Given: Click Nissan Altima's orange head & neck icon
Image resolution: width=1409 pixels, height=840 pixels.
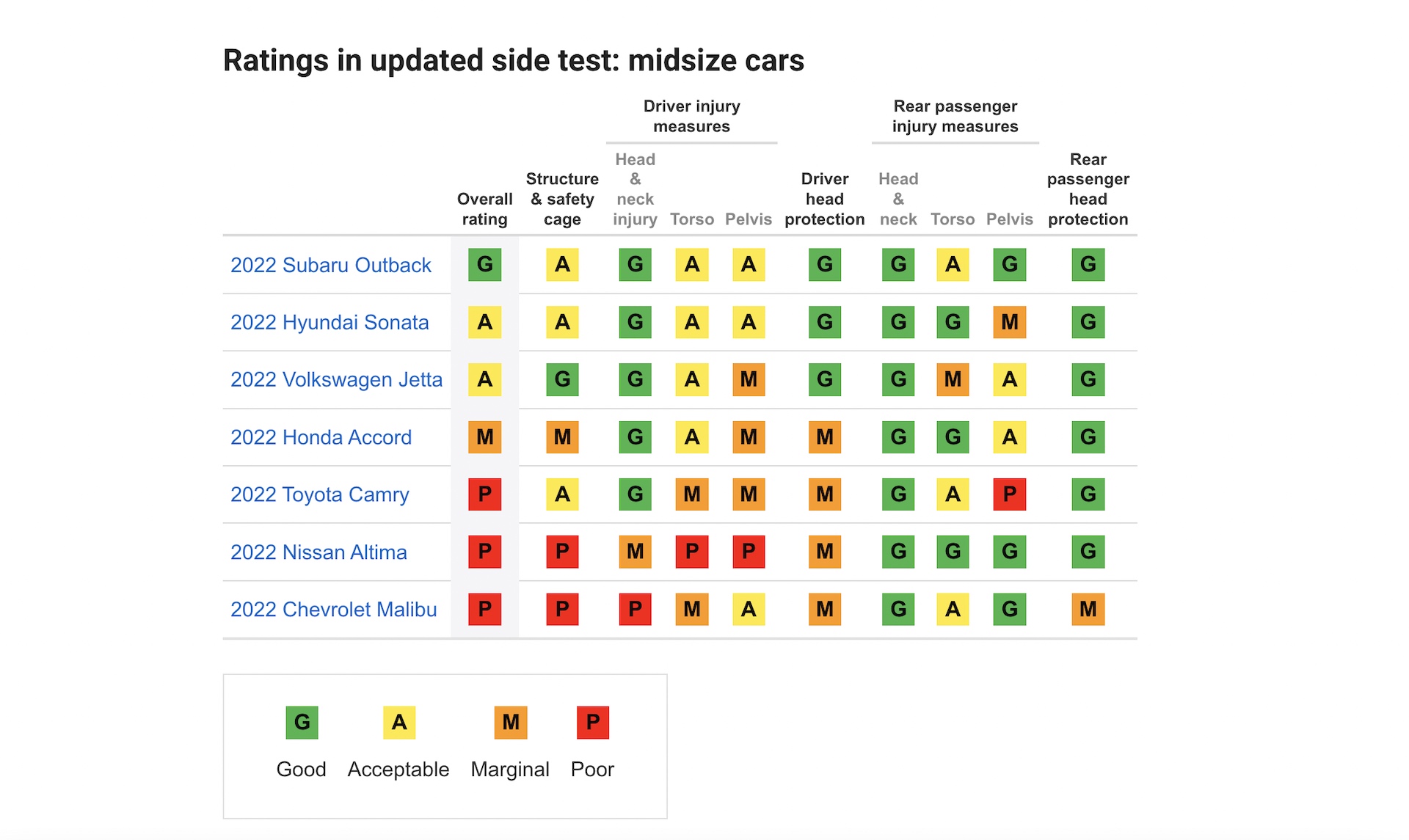Looking at the screenshot, I should tap(635, 552).
